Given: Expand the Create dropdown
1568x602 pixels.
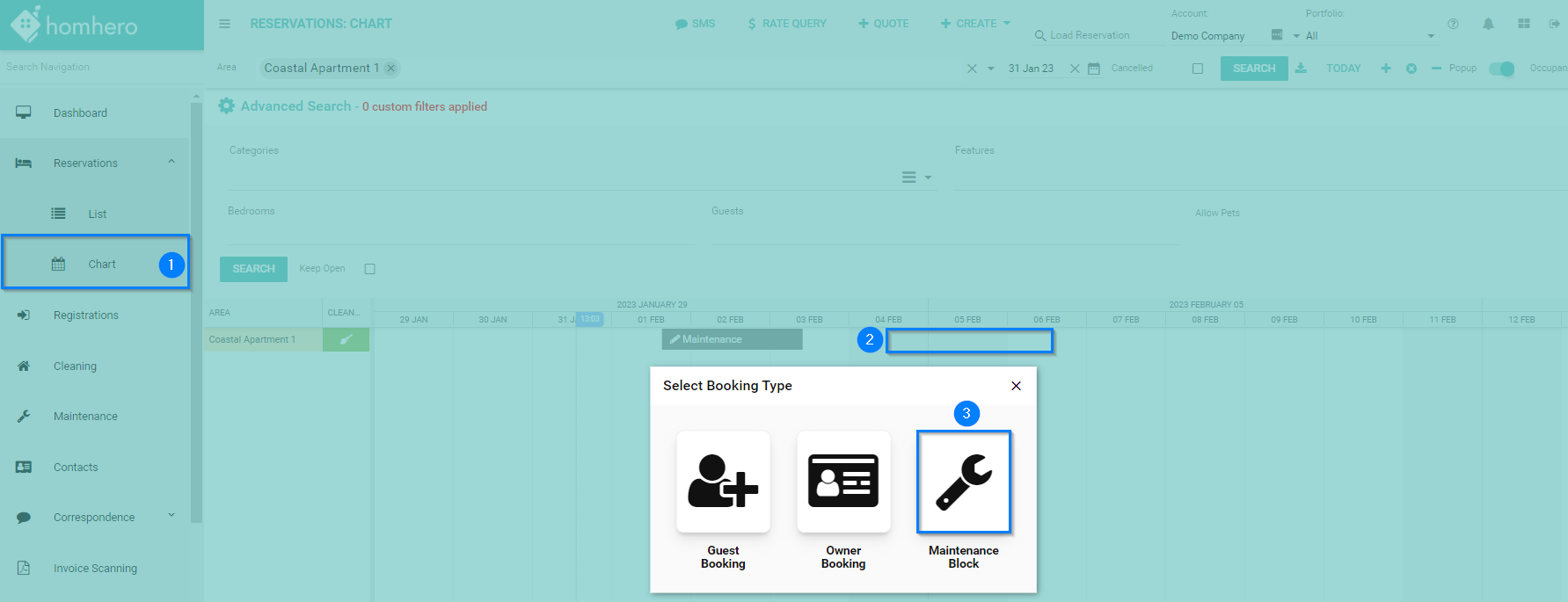Looking at the screenshot, I should [x=976, y=24].
